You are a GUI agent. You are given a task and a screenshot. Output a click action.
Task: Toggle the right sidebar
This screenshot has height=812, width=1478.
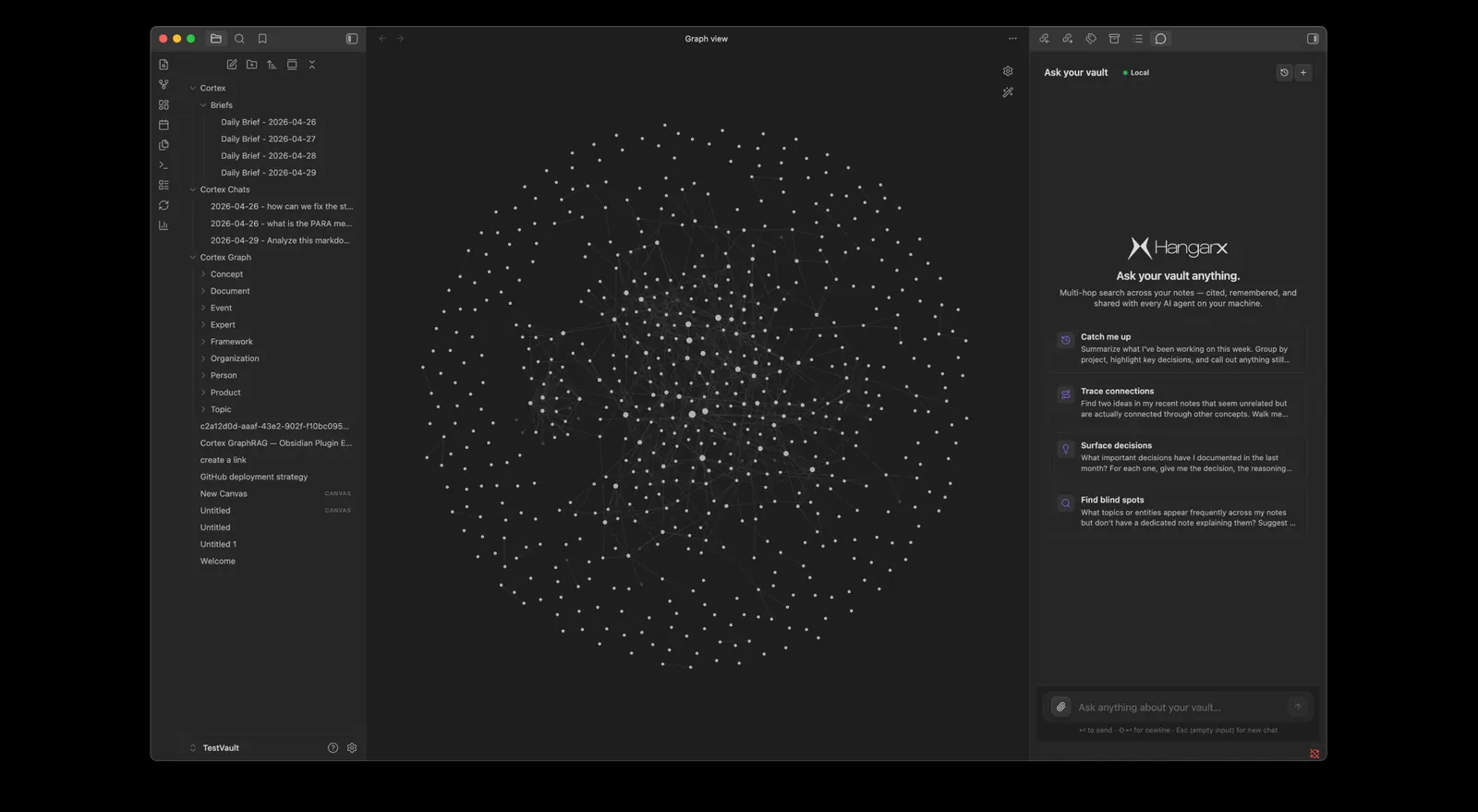pyautogui.click(x=1313, y=39)
